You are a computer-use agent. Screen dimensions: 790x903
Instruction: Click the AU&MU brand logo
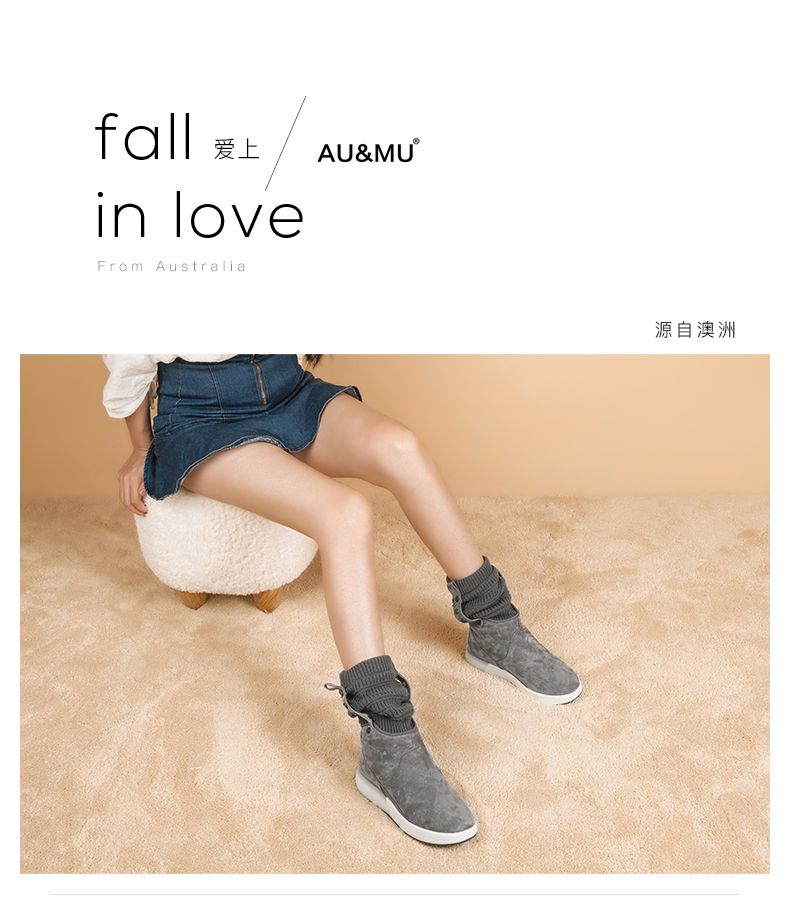click(367, 152)
